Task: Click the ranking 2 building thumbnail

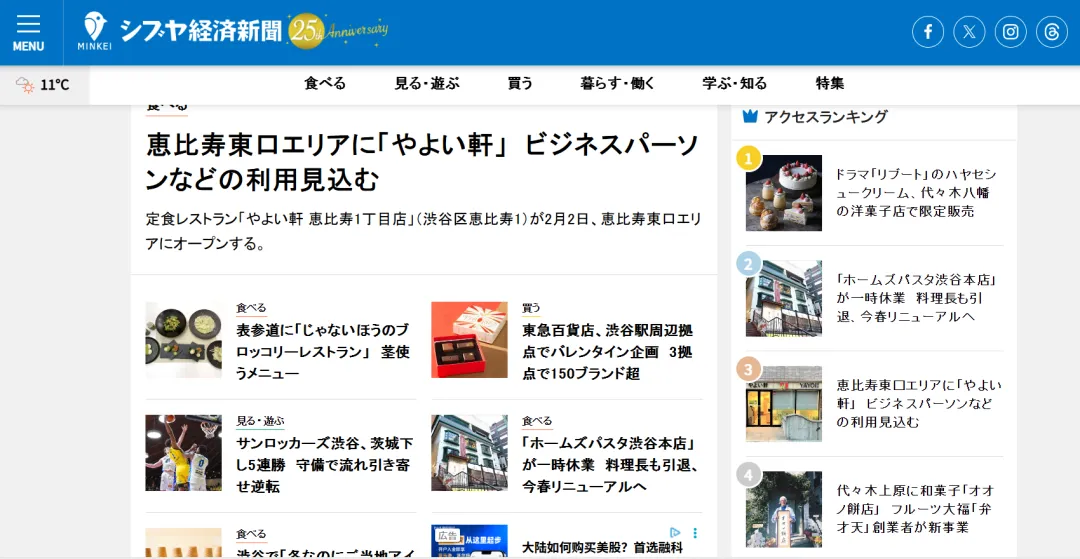Action: click(784, 298)
